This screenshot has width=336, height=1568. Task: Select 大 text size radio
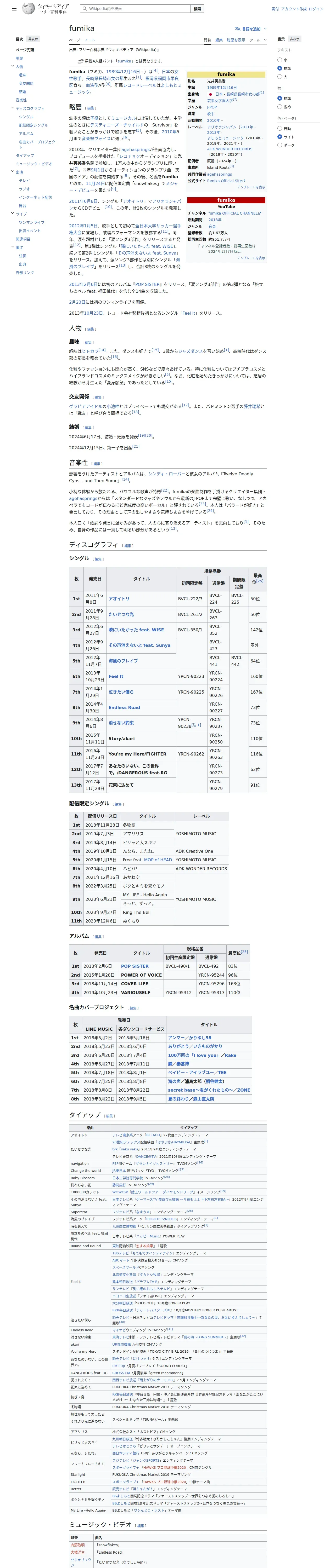point(280,77)
